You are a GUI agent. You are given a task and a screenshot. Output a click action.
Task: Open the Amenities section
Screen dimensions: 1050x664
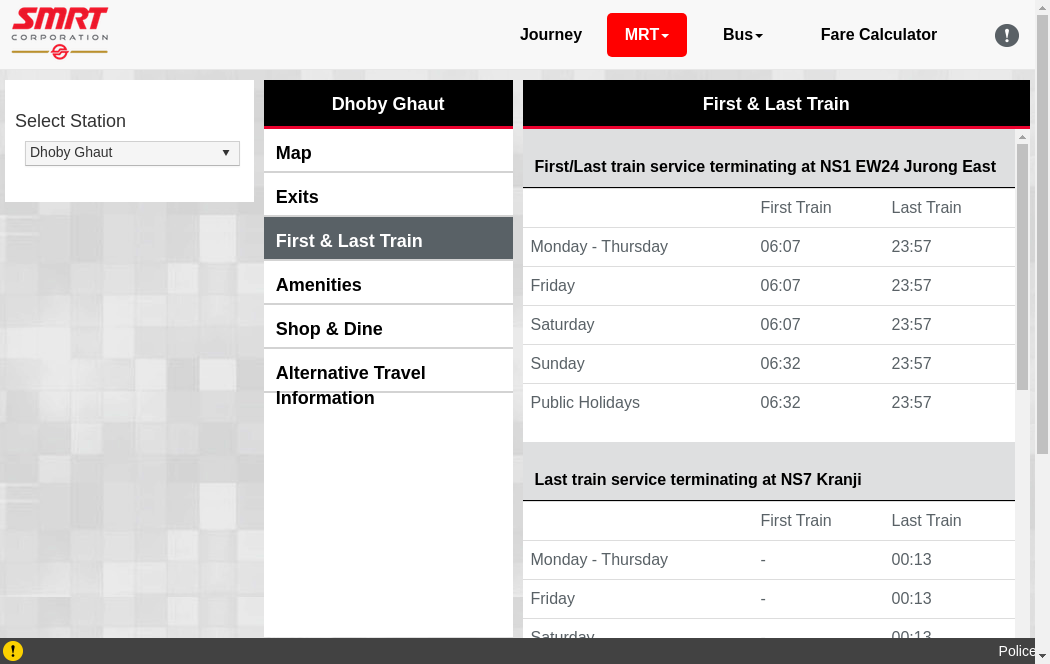click(388, 285)
